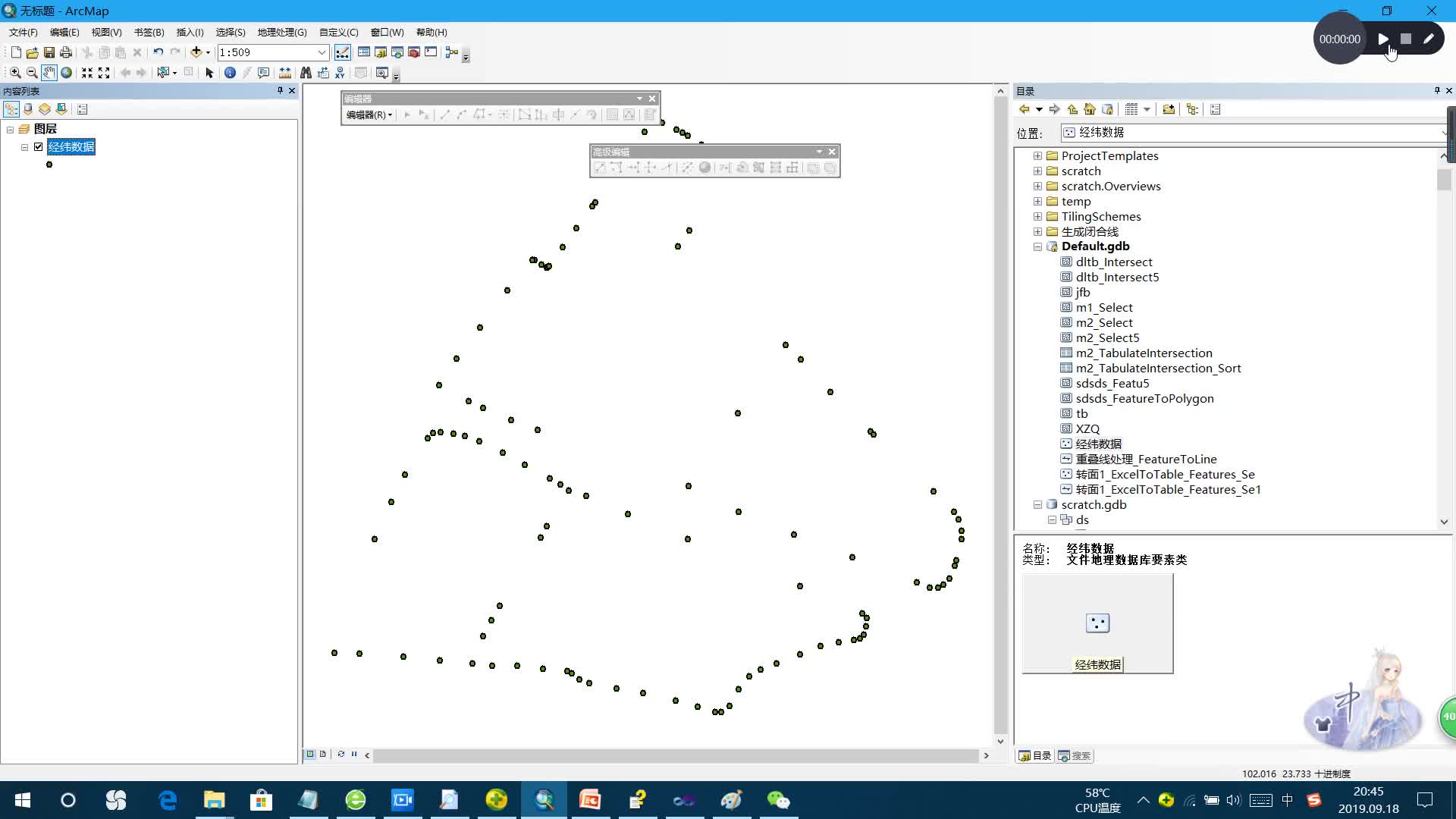
Task: Open the ArcToolbox window
Action: [x=414, y=52]
